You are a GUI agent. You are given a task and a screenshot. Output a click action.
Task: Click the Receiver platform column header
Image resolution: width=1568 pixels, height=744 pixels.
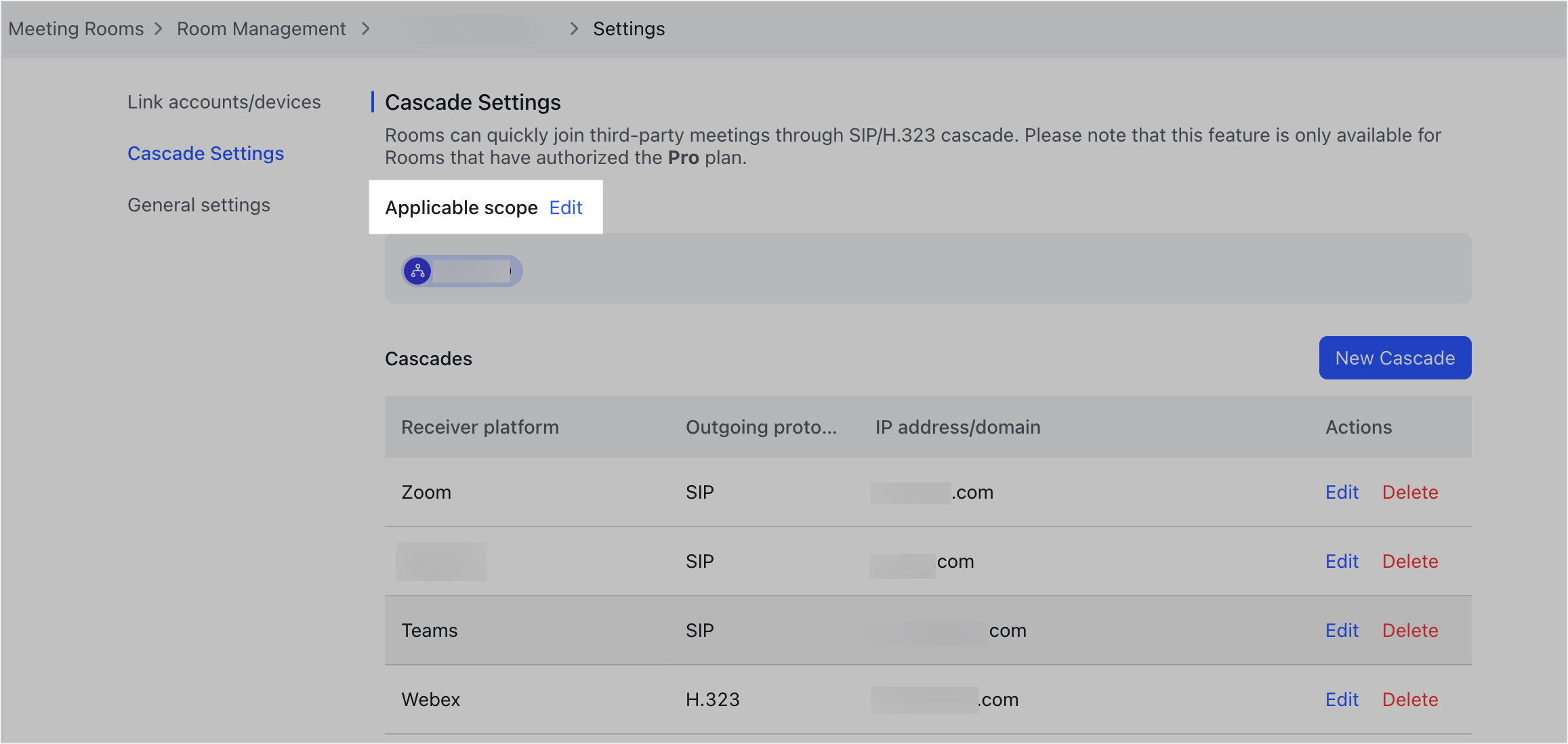click(480, 427)
